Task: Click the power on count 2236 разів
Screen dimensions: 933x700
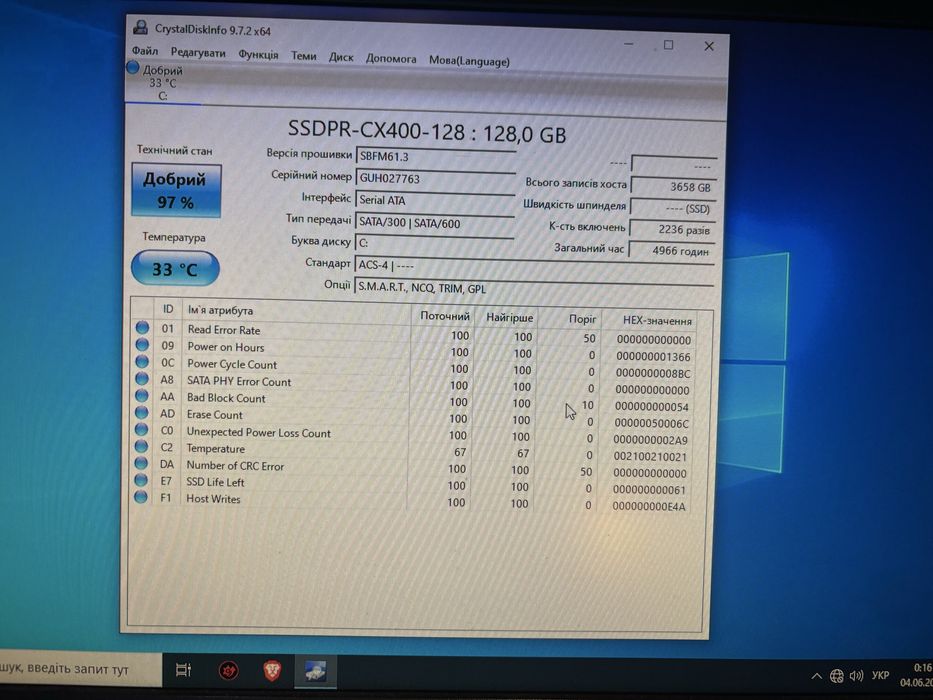Action: coord(672,229)
